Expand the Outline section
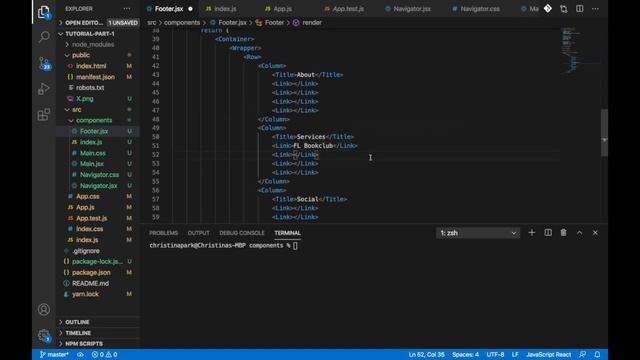 [x=98, y=322]
